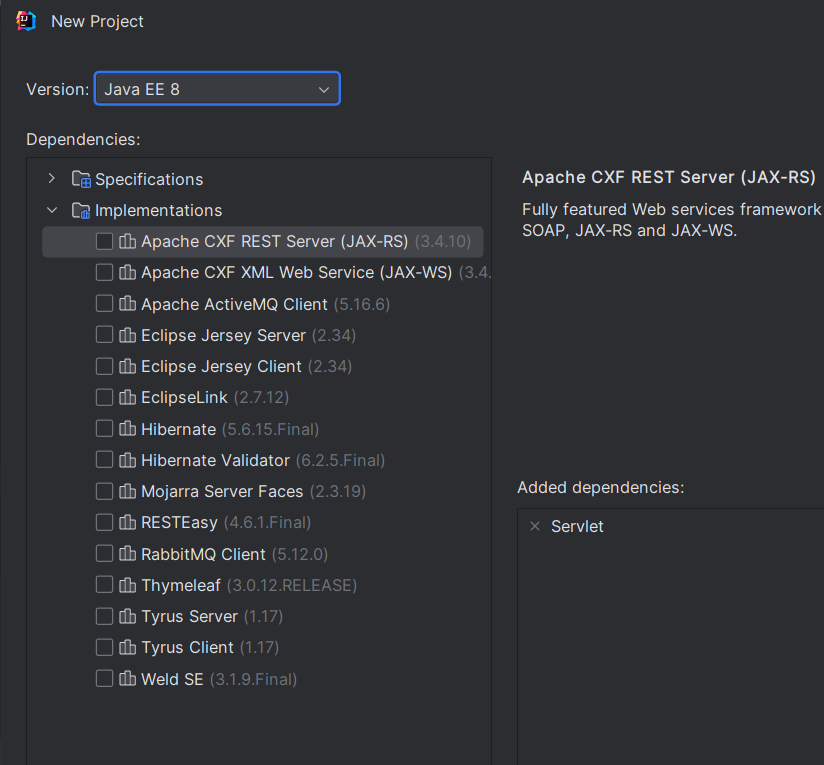Screen dimensions: 824x765
Task: Click the library icon beside Apache CXF XML Web Service
Action: tap(127, 272)
